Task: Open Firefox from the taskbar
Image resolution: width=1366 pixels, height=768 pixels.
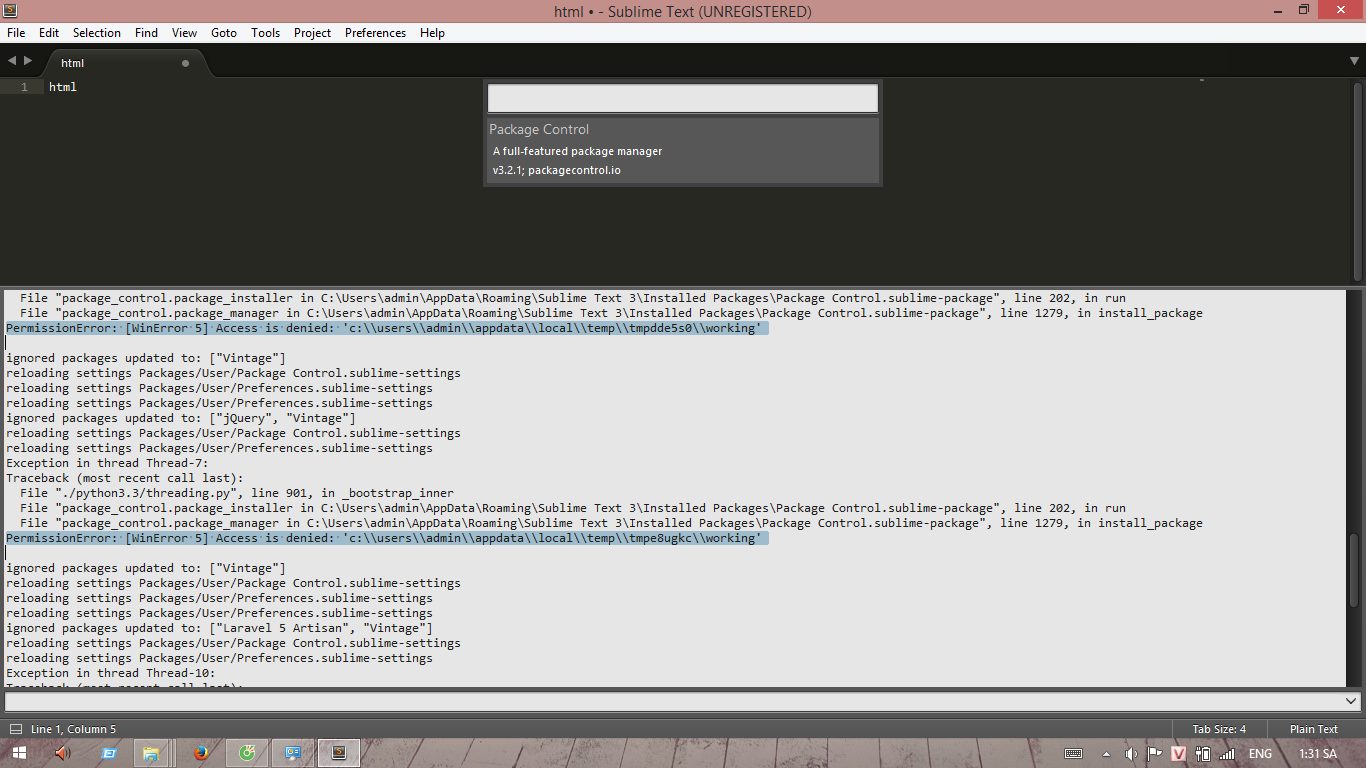Action: point(201,753)
